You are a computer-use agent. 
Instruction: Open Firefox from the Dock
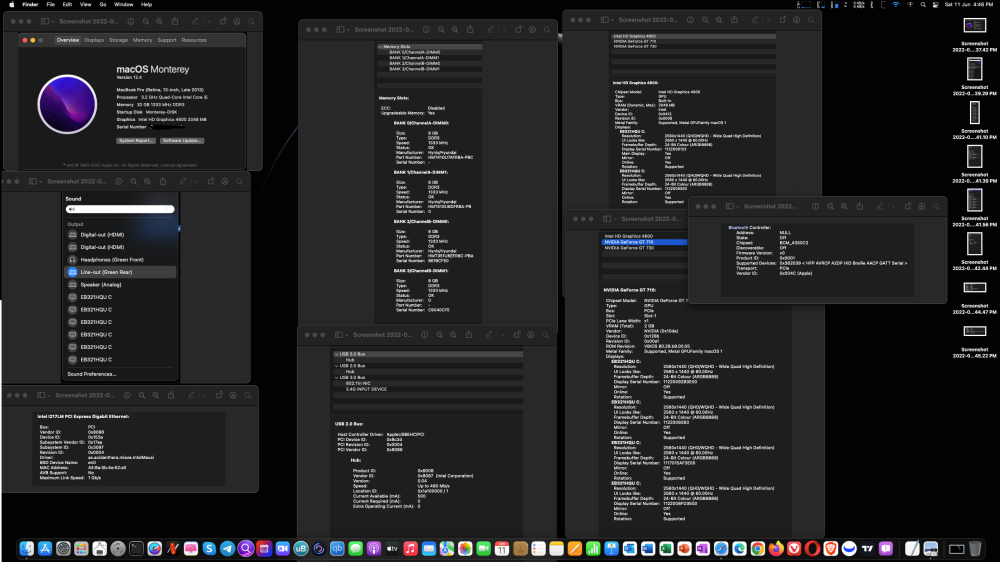776,549
